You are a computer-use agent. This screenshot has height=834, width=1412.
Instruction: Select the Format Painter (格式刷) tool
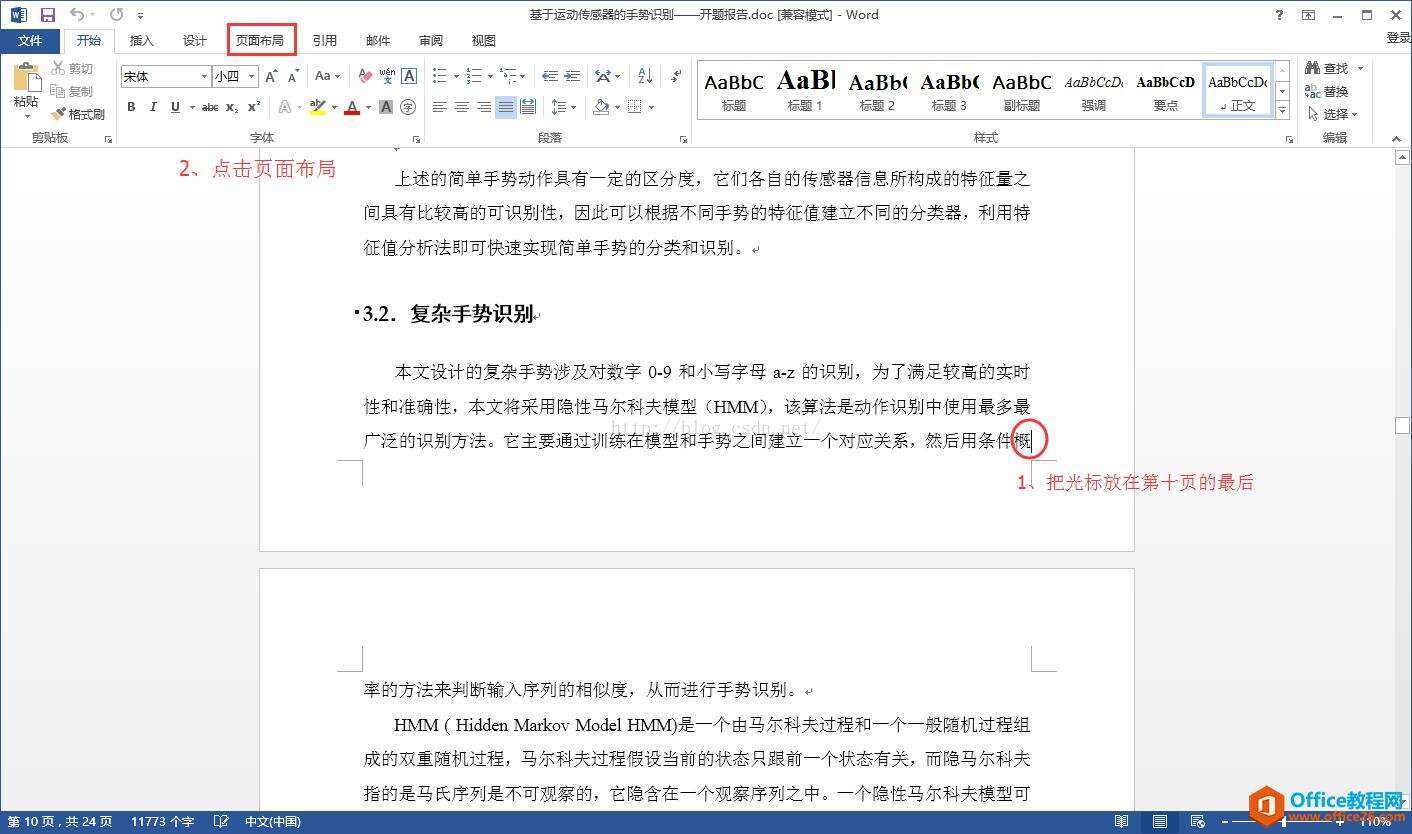[x=79, y=114]
